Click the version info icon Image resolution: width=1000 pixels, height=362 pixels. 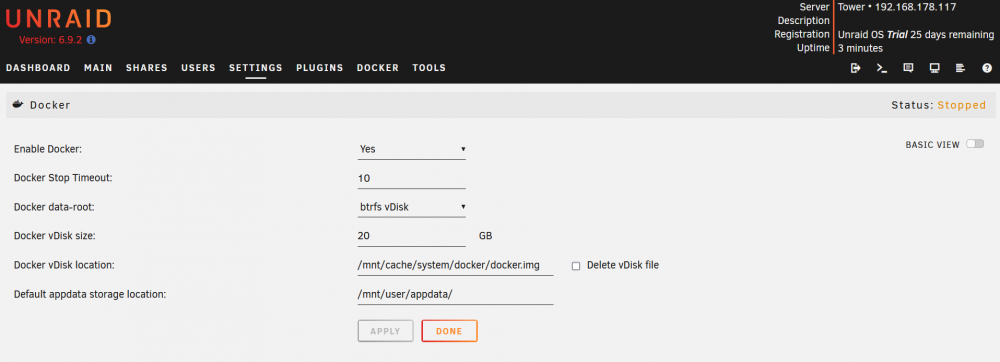tap(91, 40)
